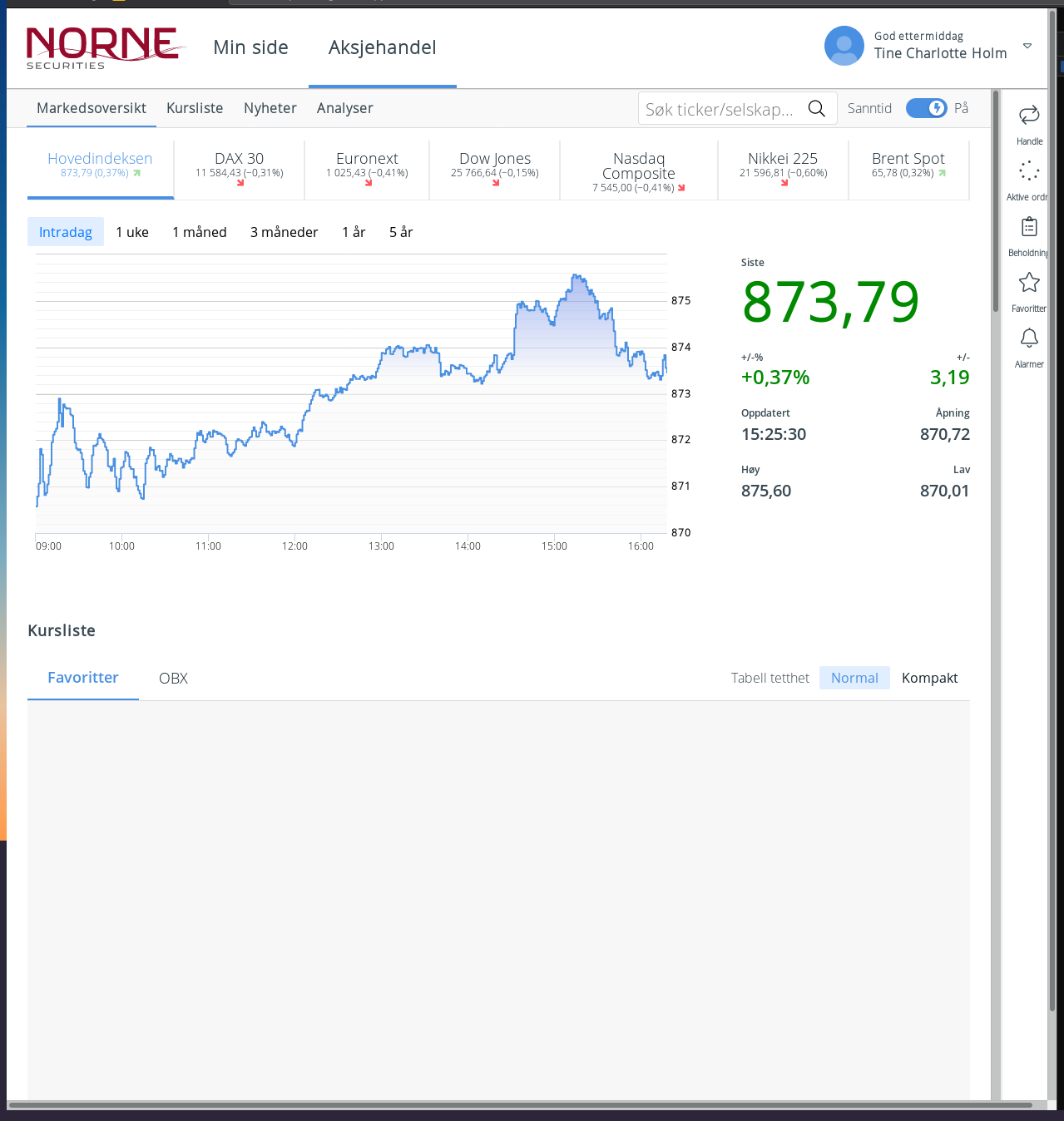
Task: Select Euronext index tile
Action: (367, 170)
